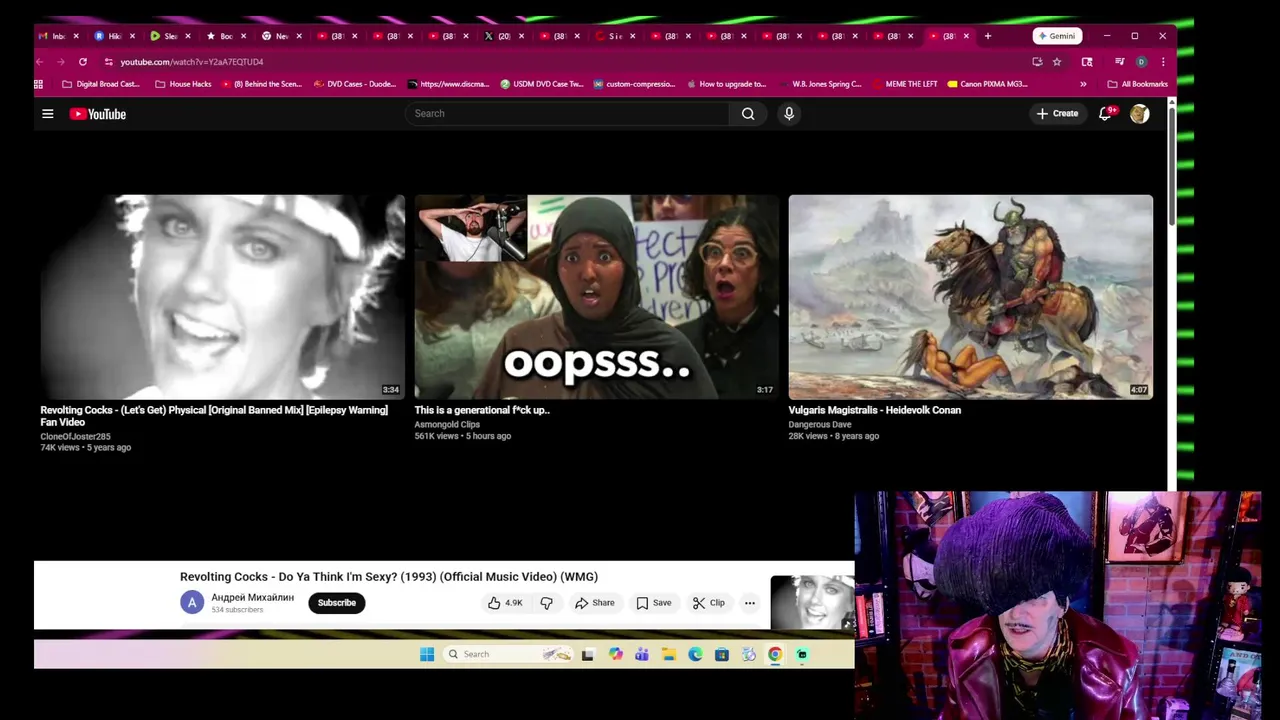Share the video
Viewport: 1280px width, 720px height.
coord(595,603)
